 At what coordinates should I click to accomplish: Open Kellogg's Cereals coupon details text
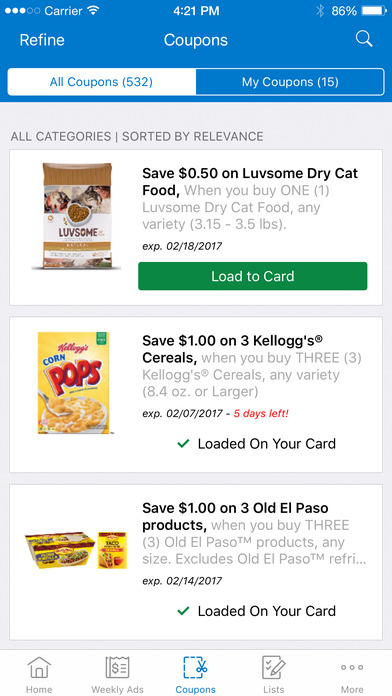pyautogui.click(x=253, y=366)
